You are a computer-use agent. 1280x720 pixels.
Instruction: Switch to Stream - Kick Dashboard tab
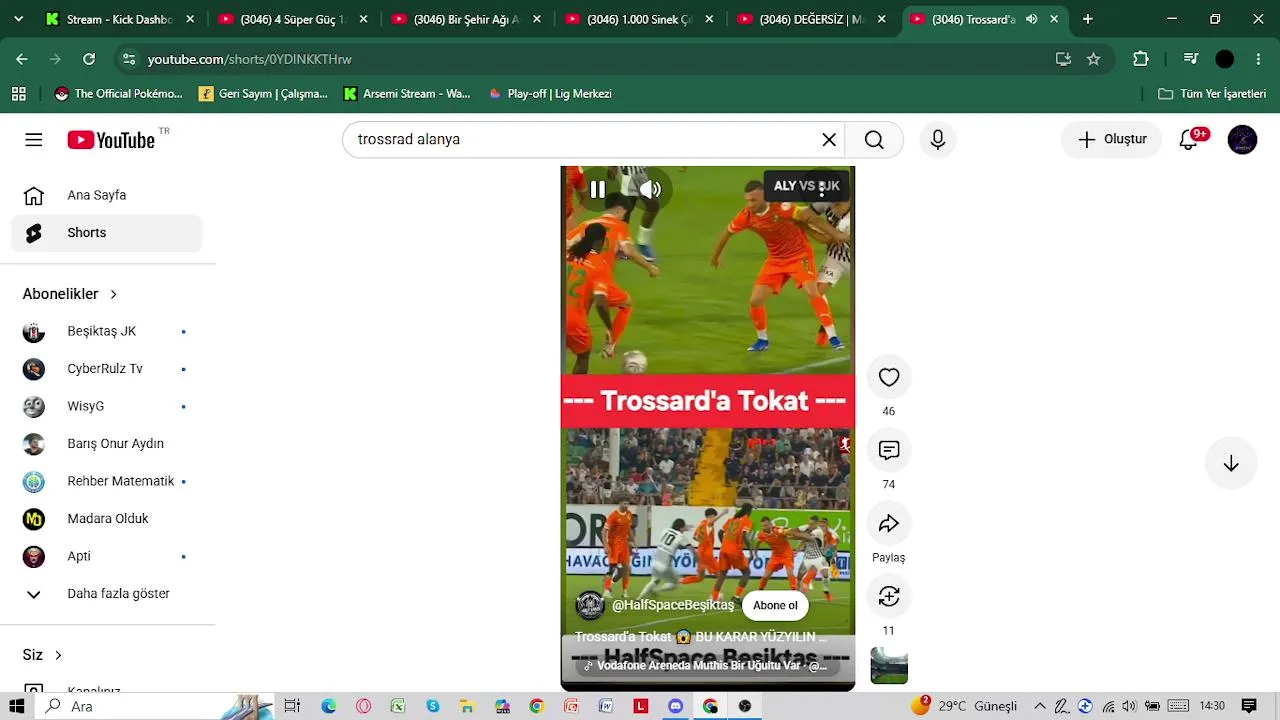click(x=120, y=19)
